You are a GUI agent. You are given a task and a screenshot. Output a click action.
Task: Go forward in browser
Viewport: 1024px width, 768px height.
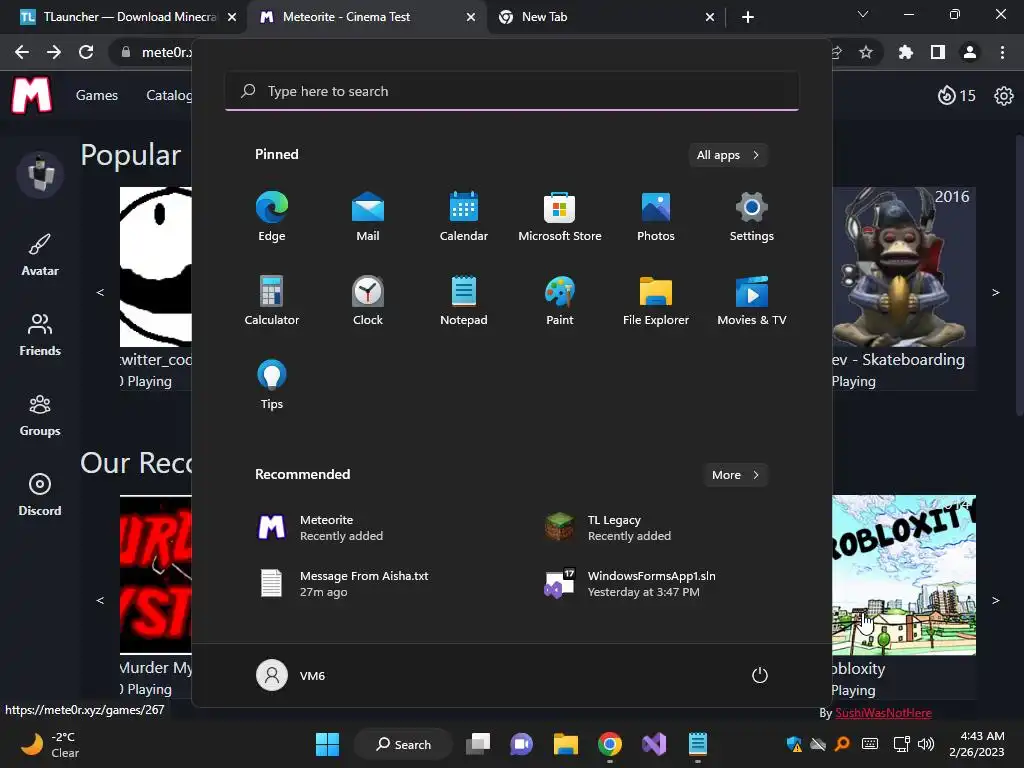click(54, 52)
